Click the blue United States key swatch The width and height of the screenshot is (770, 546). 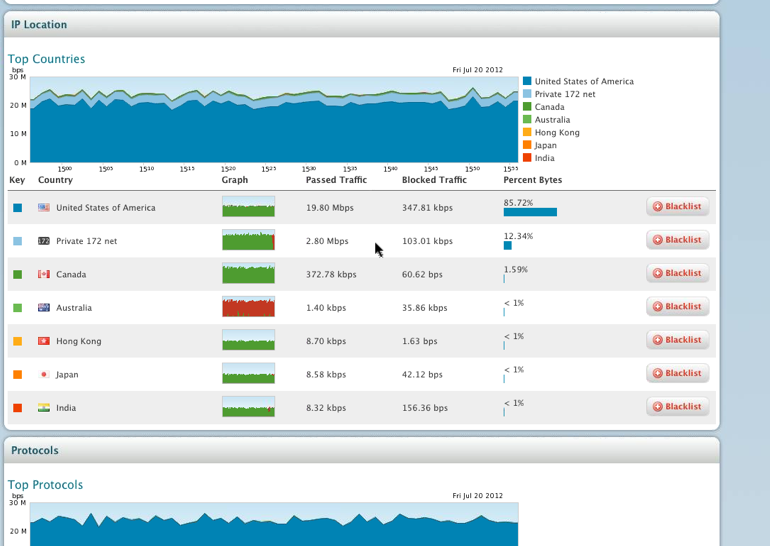coord(17,208)
